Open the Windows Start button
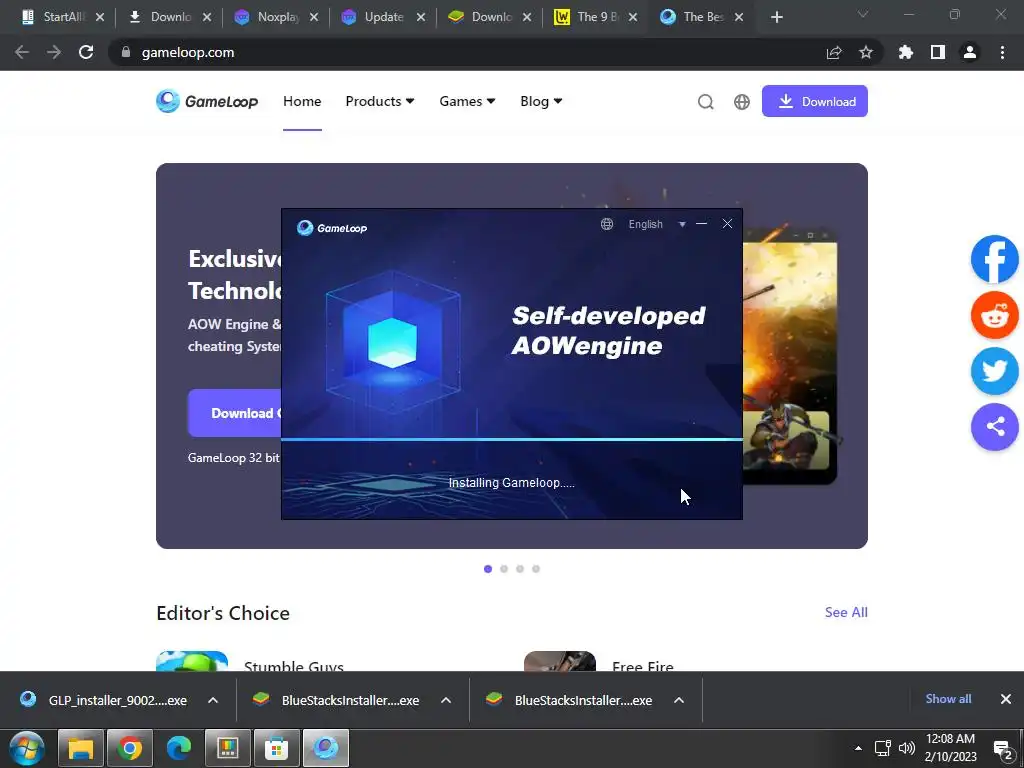The height and width of the screenshot is (768, 1024). [x=26, y=748]
